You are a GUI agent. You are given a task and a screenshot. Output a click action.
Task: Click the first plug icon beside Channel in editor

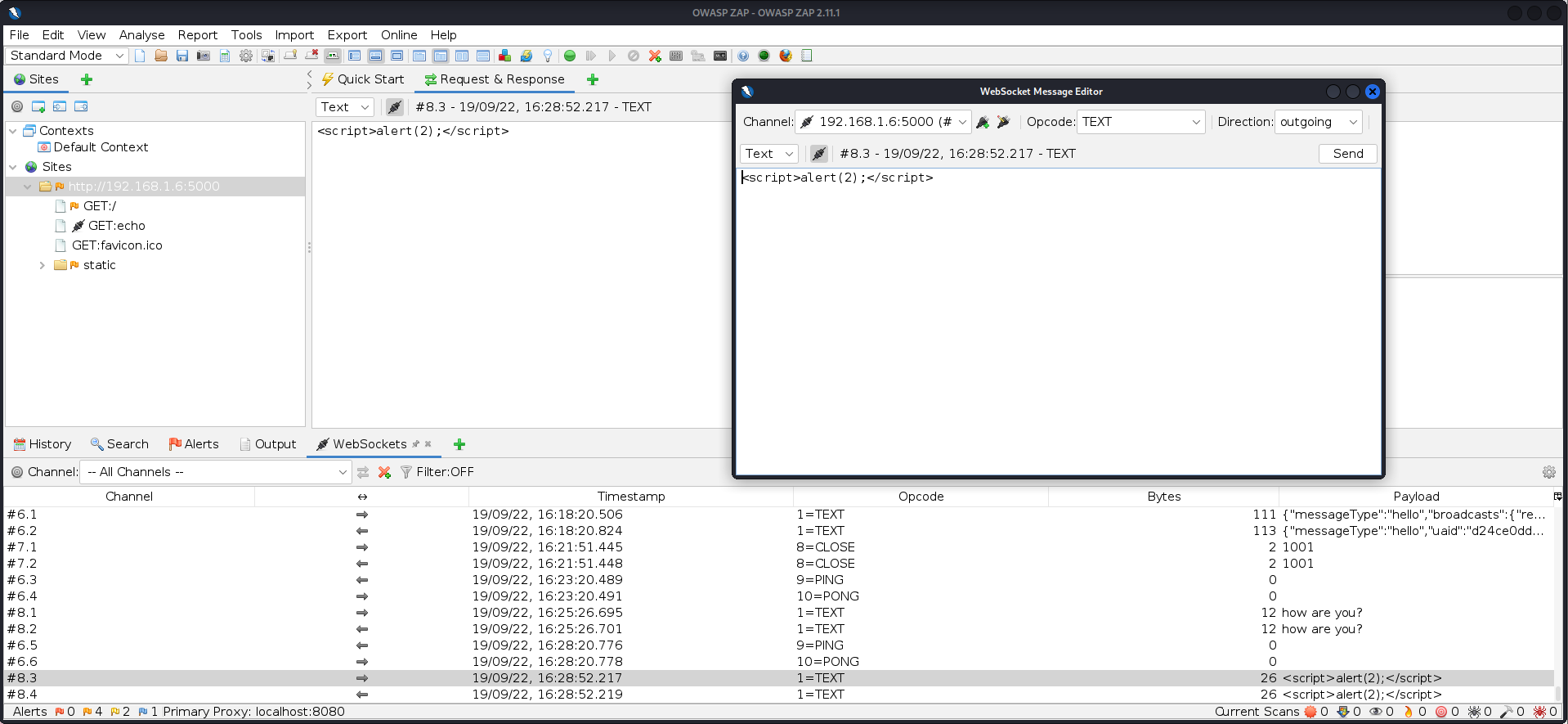[983, 122]
